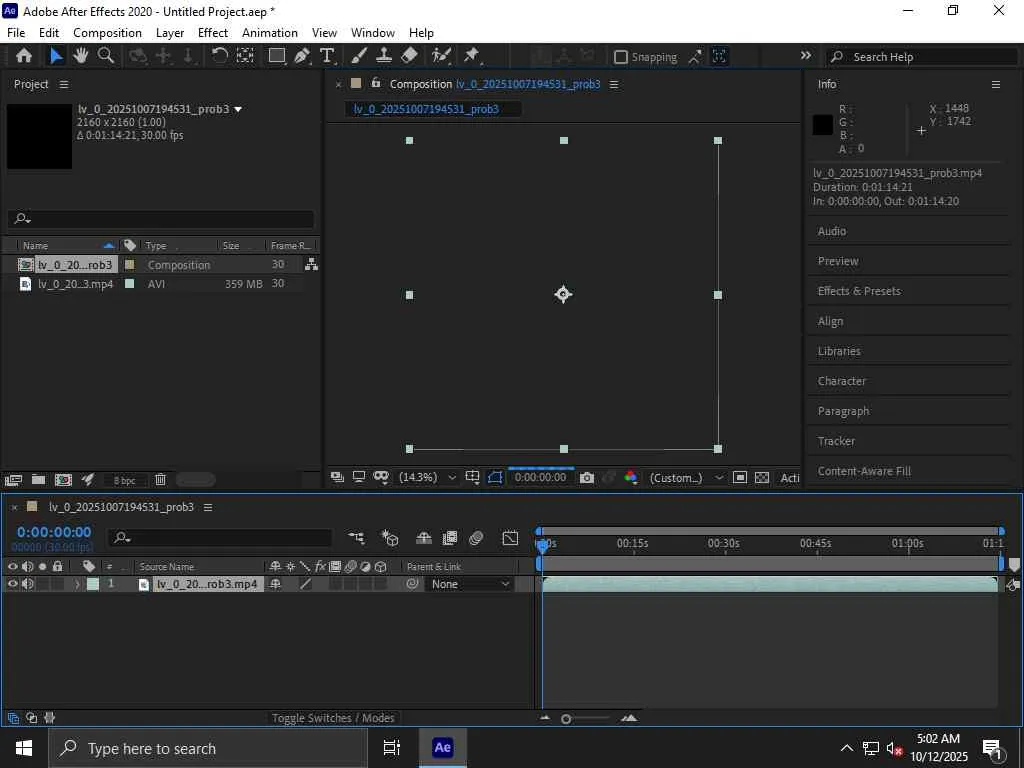Open Project panel menu
The width and height of the screenshot is (1024, 768).
(63, 85)
